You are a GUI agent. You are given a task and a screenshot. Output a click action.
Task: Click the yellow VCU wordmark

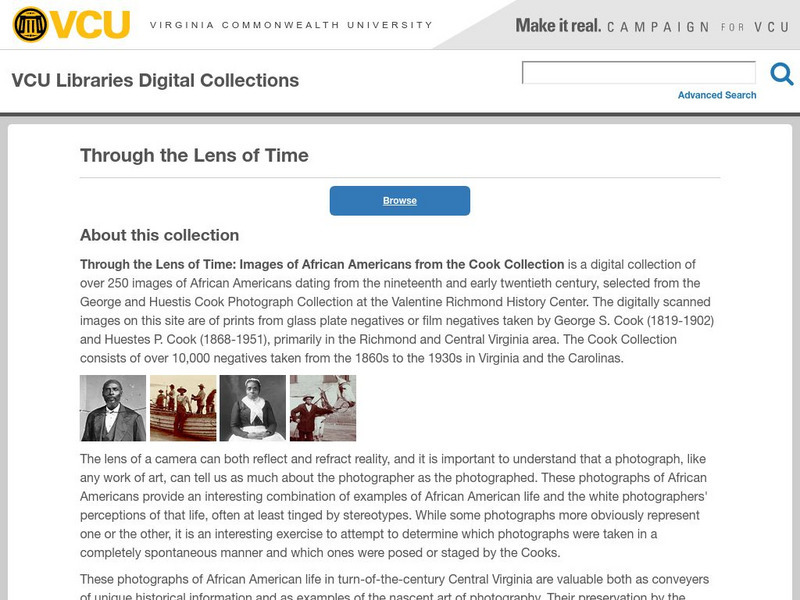tap(93, 24)
